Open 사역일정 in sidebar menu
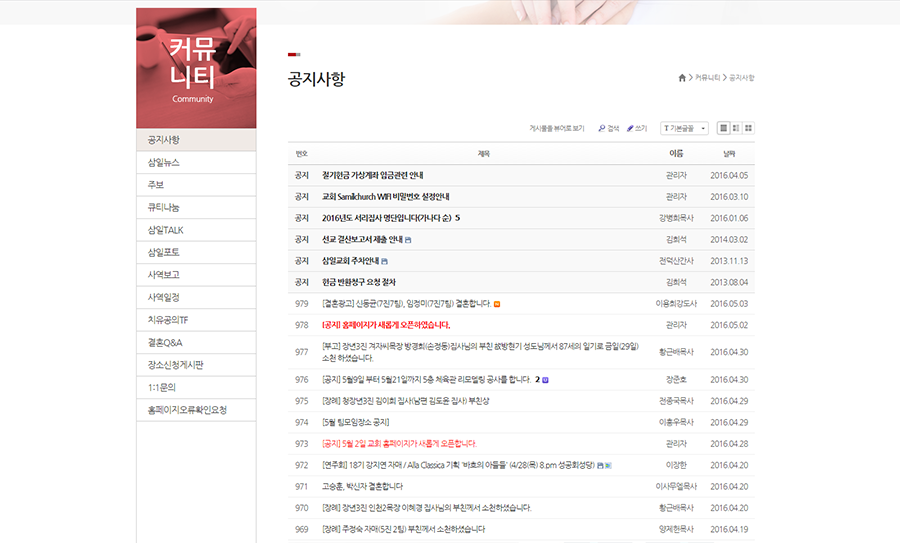Viewport: 900px width, 543px height. pyautogui.click(x=196, y=297)
